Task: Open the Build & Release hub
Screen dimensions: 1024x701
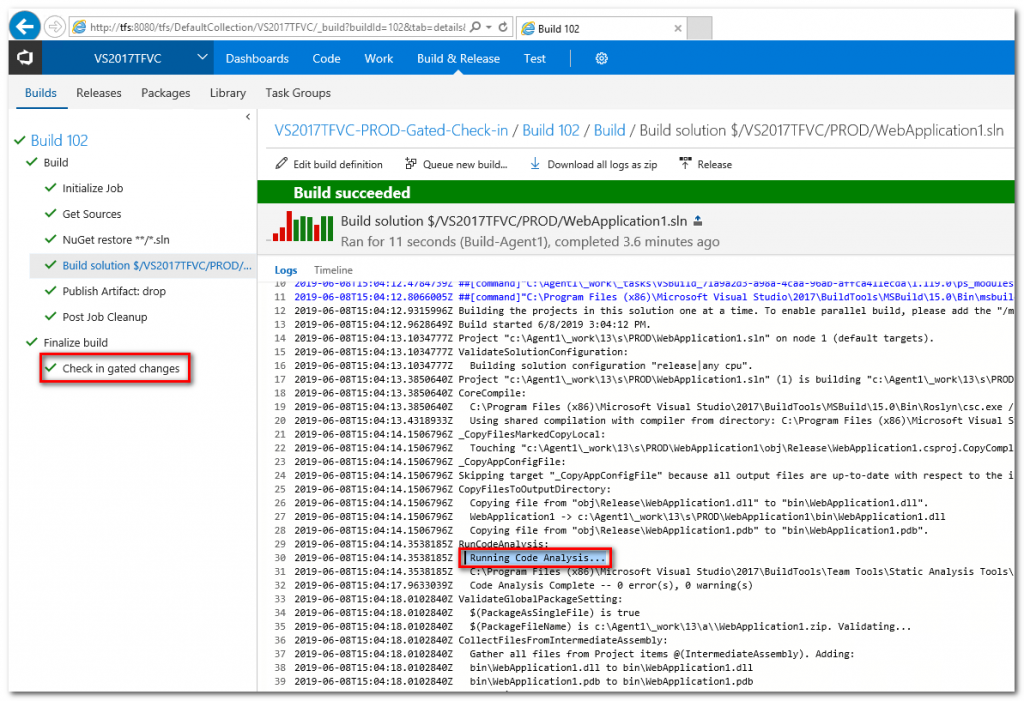Action: (x=458, y=58)
